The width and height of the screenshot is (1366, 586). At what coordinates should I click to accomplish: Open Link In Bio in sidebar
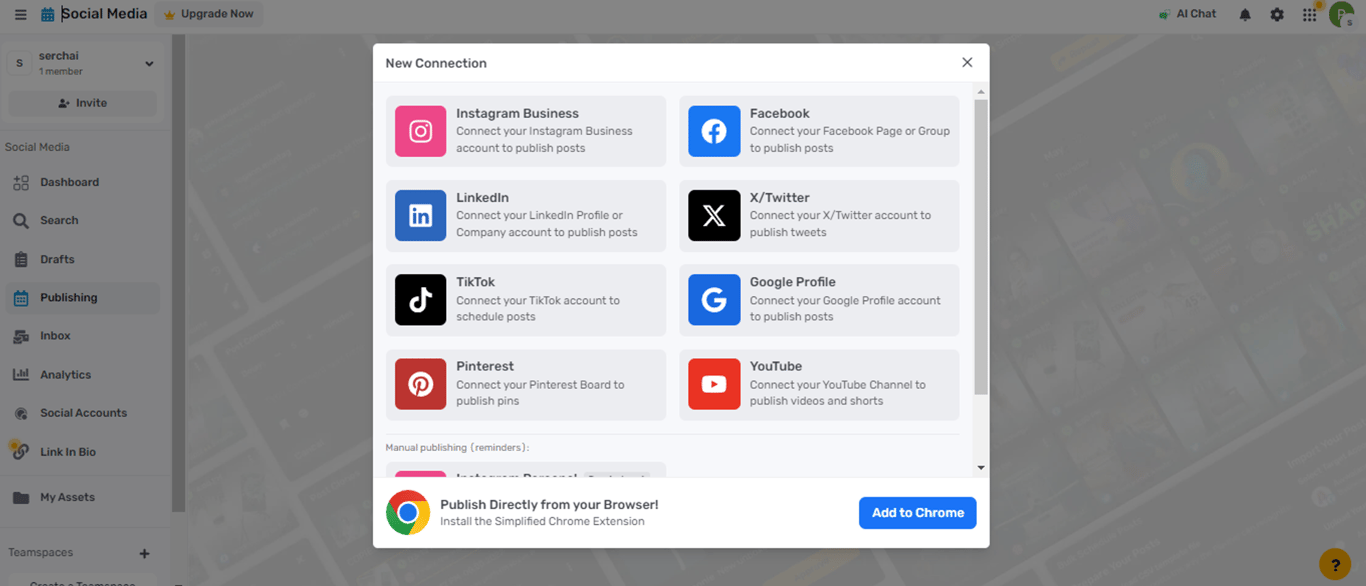(x=80, y=452)
